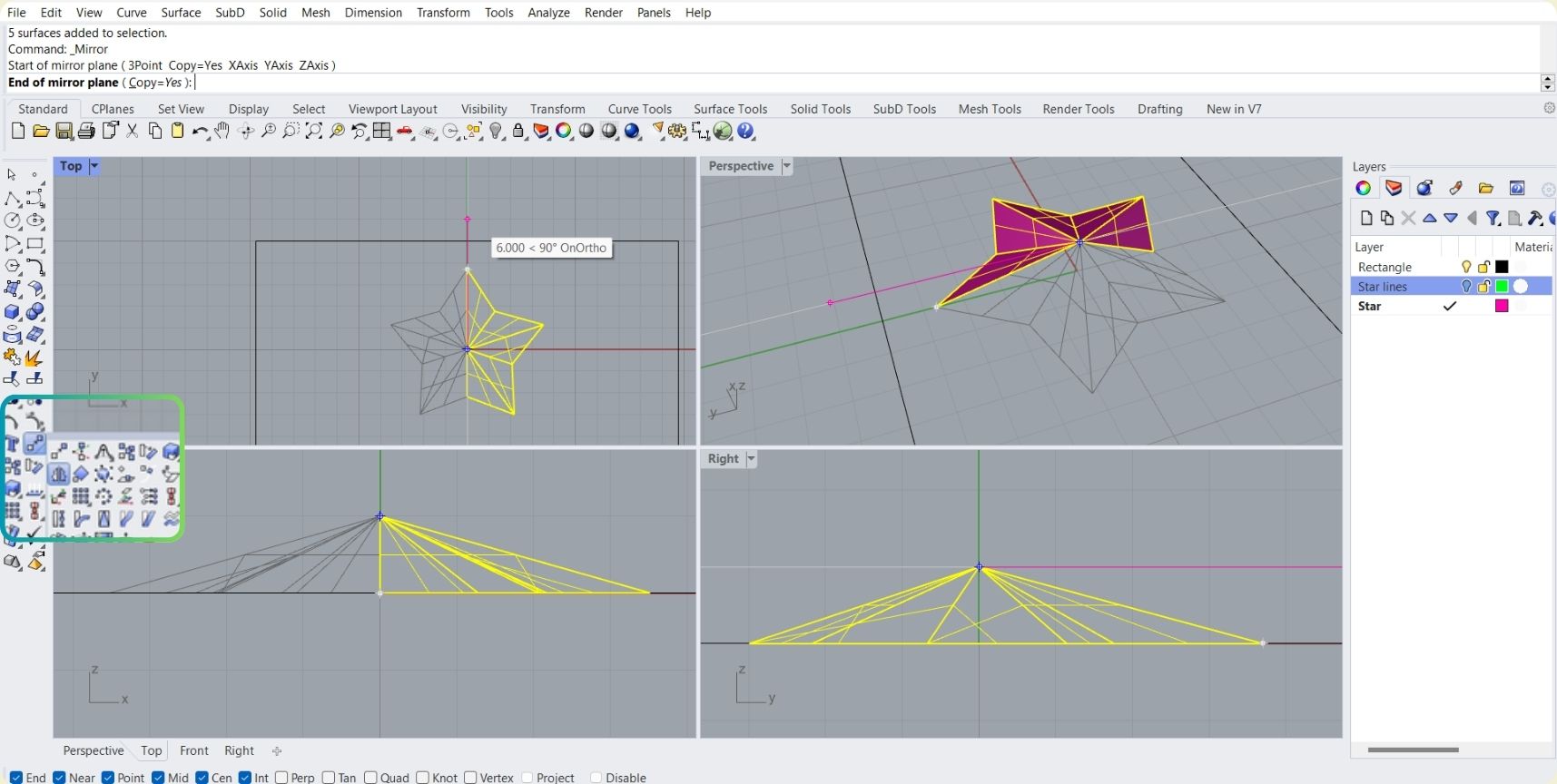Click the New file icon in Standard toolbar
This screenshot has width=1557, height=784.
[17, 132]
